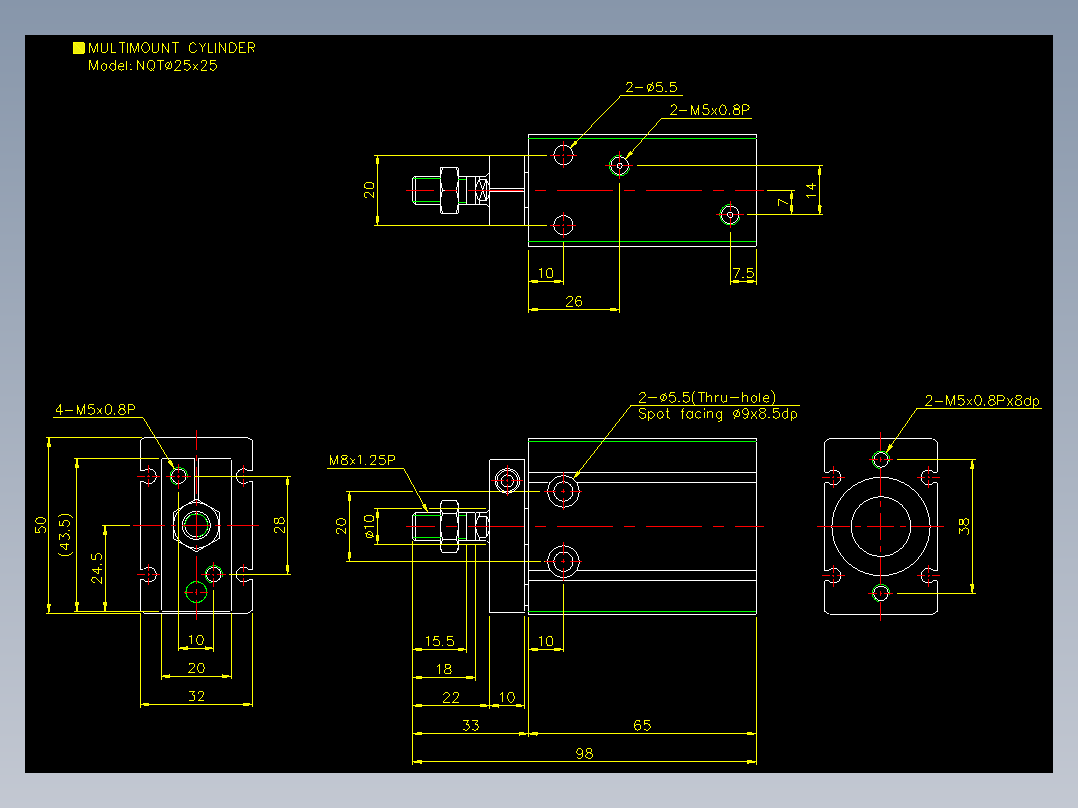
Task: Click the yellow square beside MULTIMOUNT CYLINDER title
Action: pyautogui.click(x=78, y=48)
